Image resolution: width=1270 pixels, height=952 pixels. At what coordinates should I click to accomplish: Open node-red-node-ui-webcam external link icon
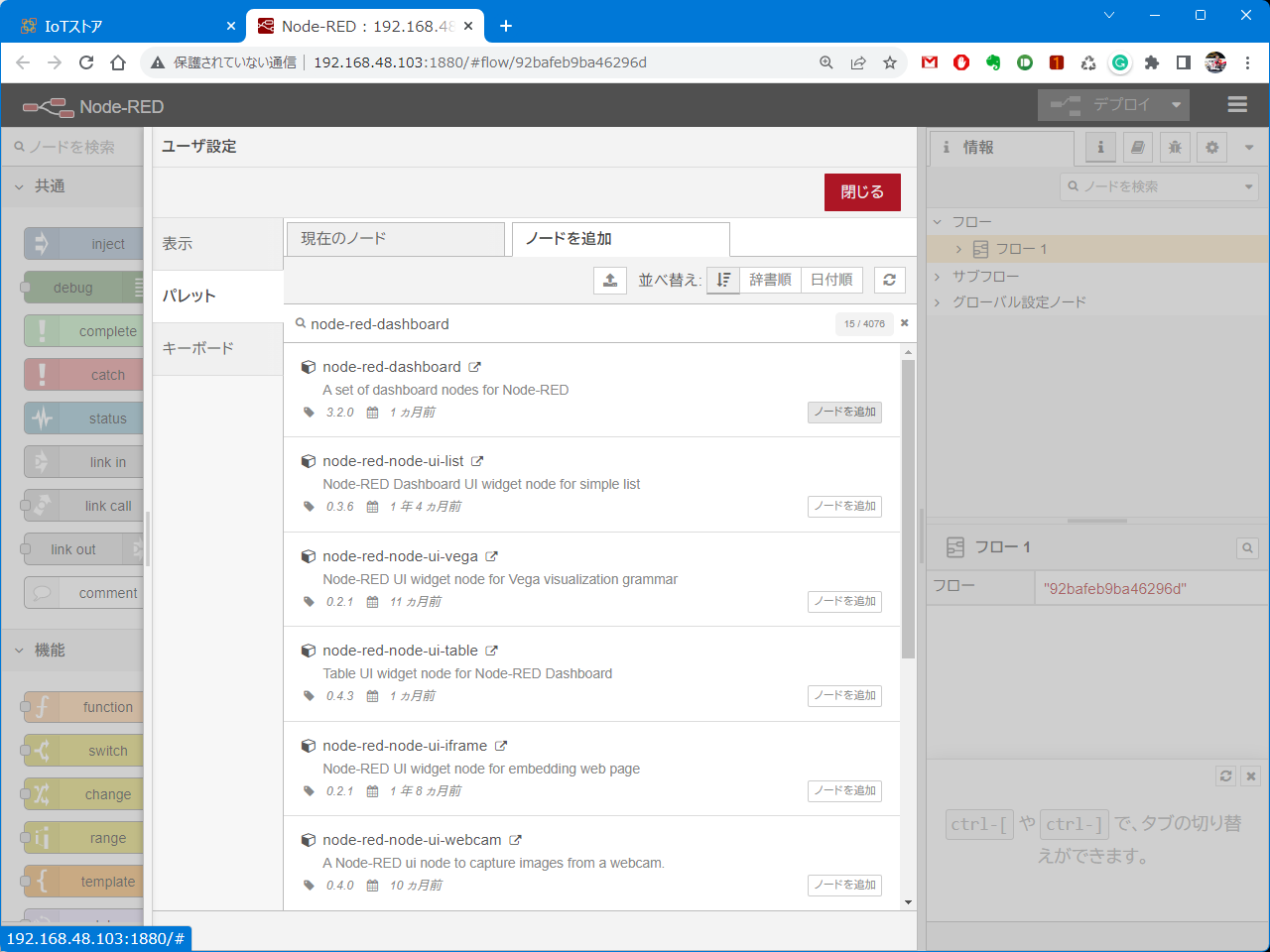pos(515,840)
